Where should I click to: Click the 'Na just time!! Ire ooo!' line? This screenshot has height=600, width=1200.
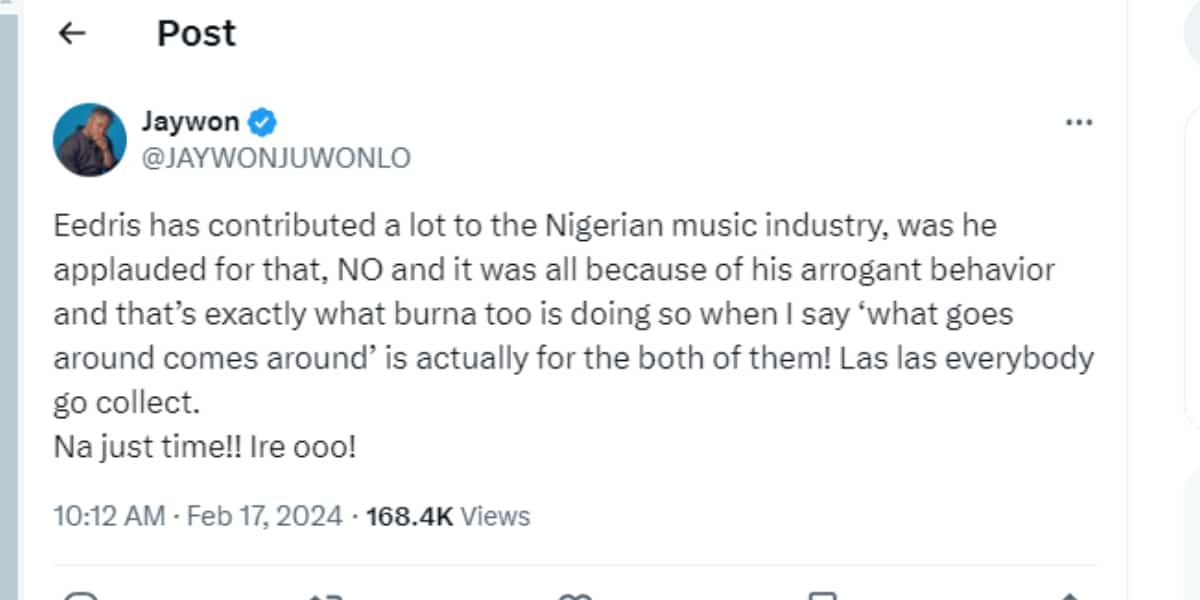tap(204, 447)
